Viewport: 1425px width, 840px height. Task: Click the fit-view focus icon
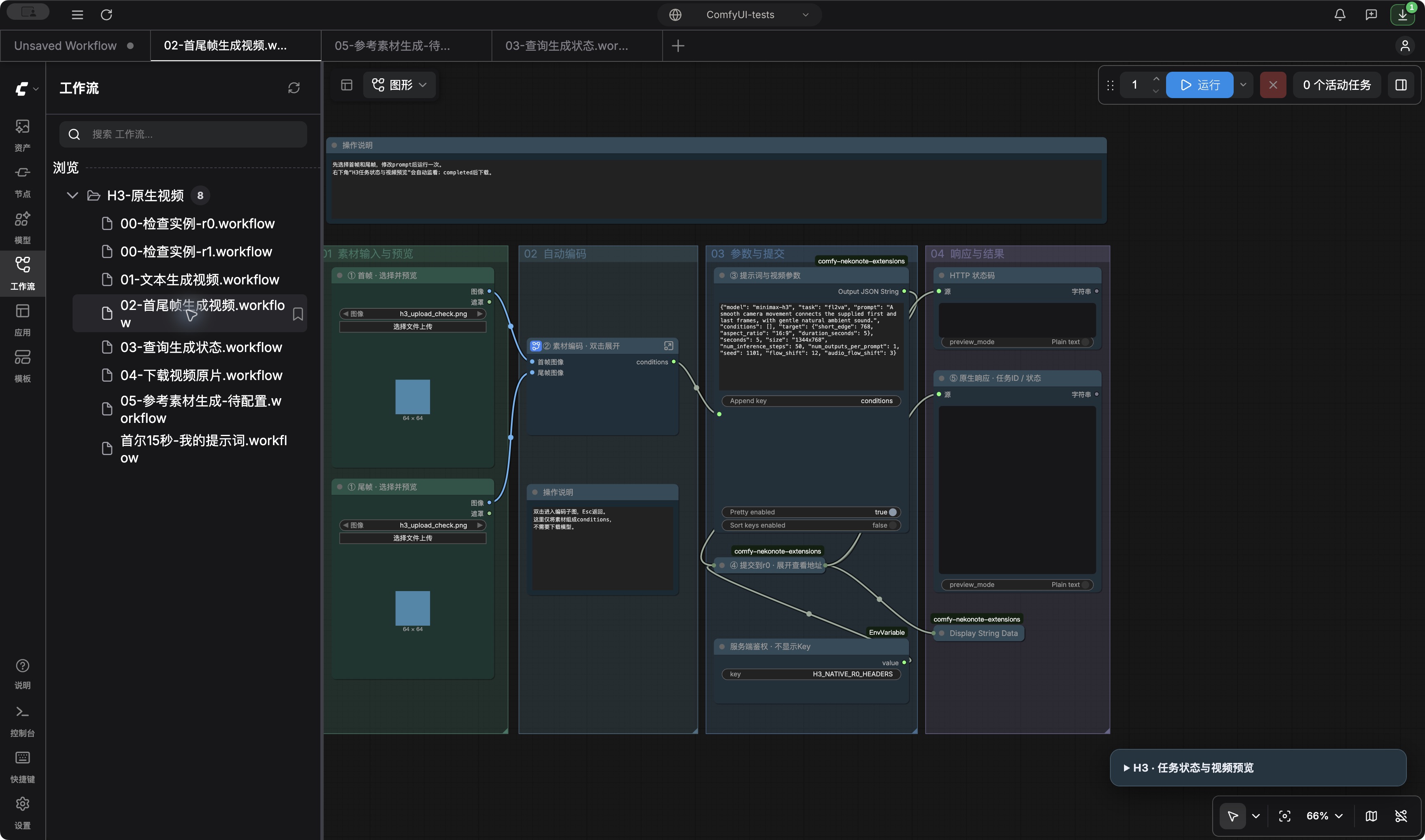[1284, 816]
